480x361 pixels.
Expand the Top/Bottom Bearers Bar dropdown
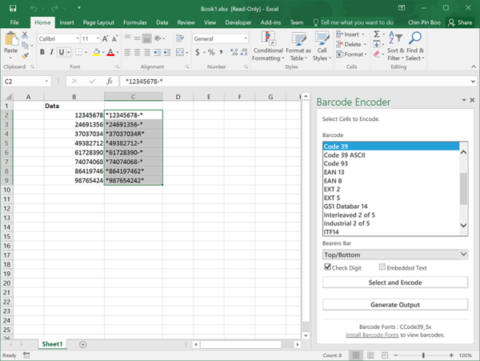pos(395,255)
